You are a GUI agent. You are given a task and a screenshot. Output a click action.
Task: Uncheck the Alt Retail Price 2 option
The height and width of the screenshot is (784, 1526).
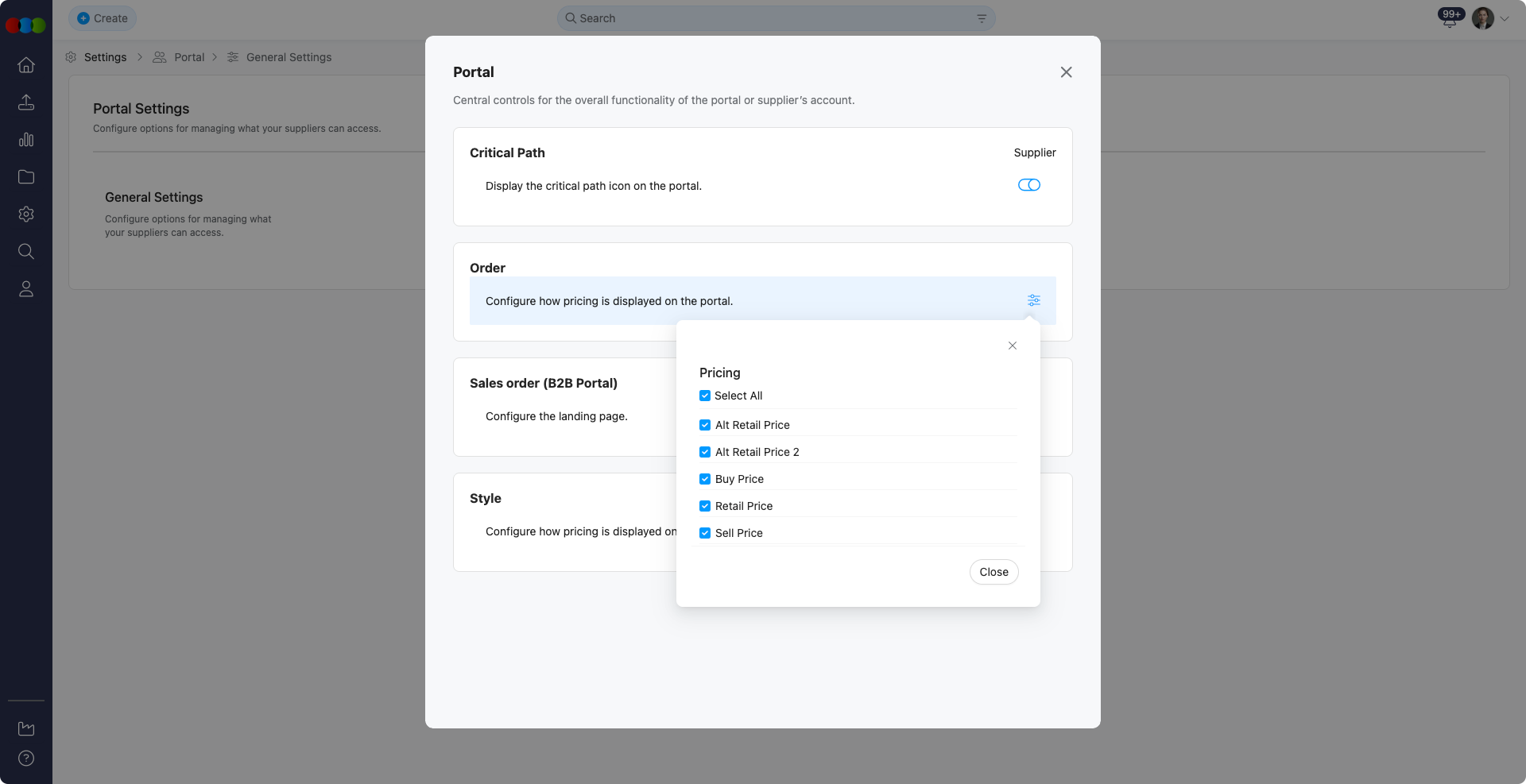tap(704, 452)
